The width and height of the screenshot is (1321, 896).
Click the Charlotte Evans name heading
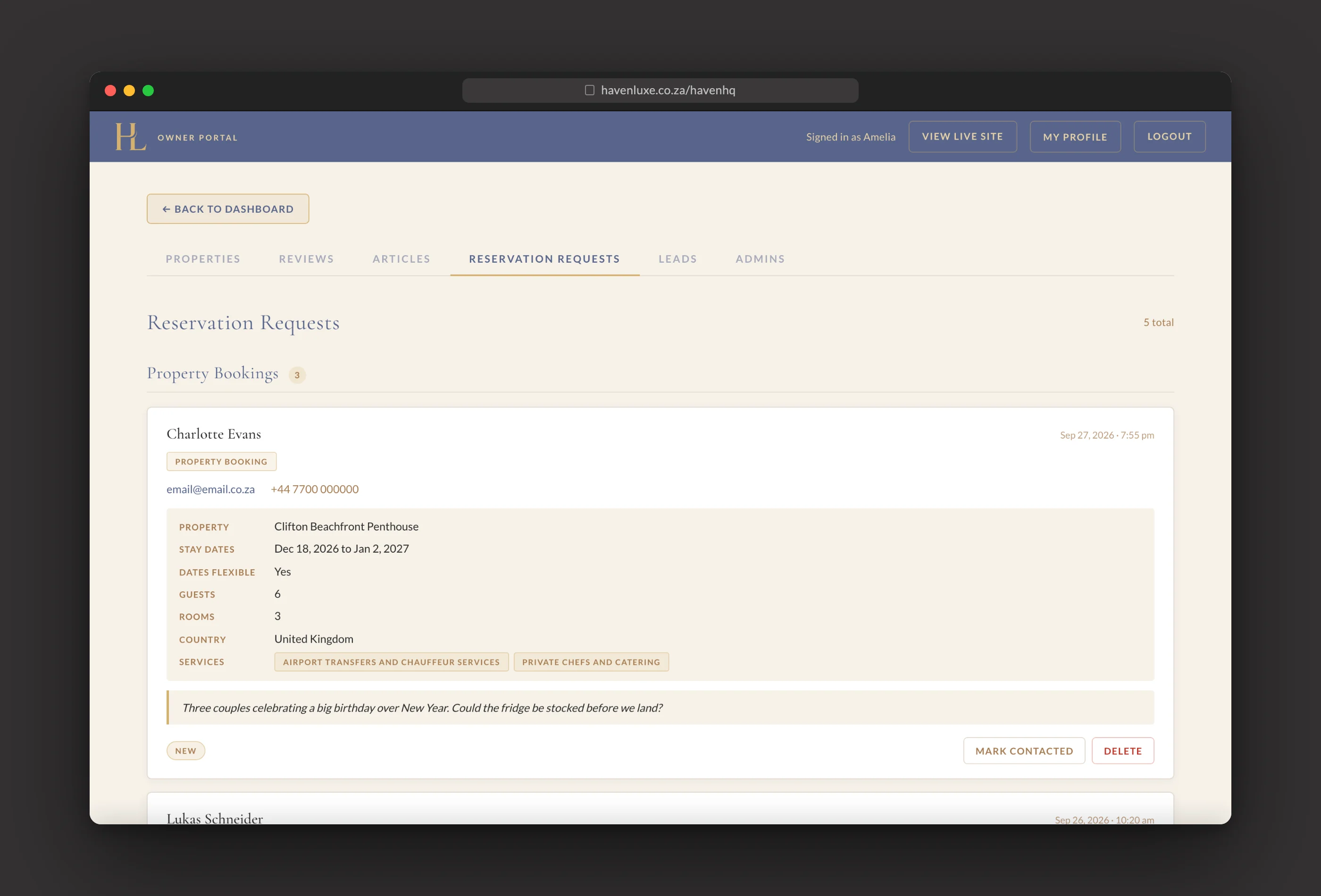point(214,434)
